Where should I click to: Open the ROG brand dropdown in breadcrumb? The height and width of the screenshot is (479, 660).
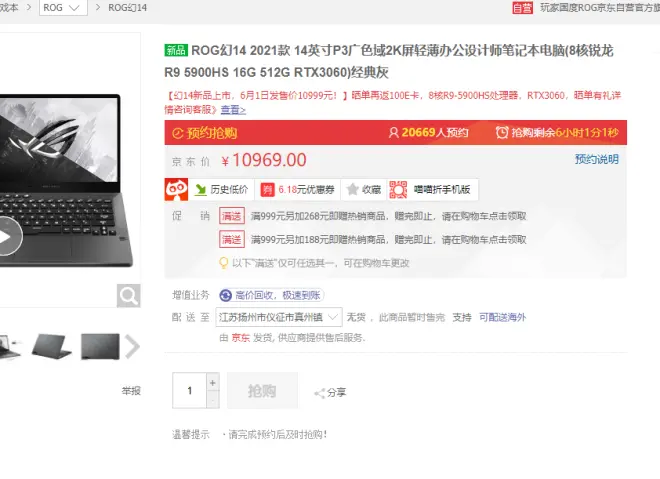63,8
